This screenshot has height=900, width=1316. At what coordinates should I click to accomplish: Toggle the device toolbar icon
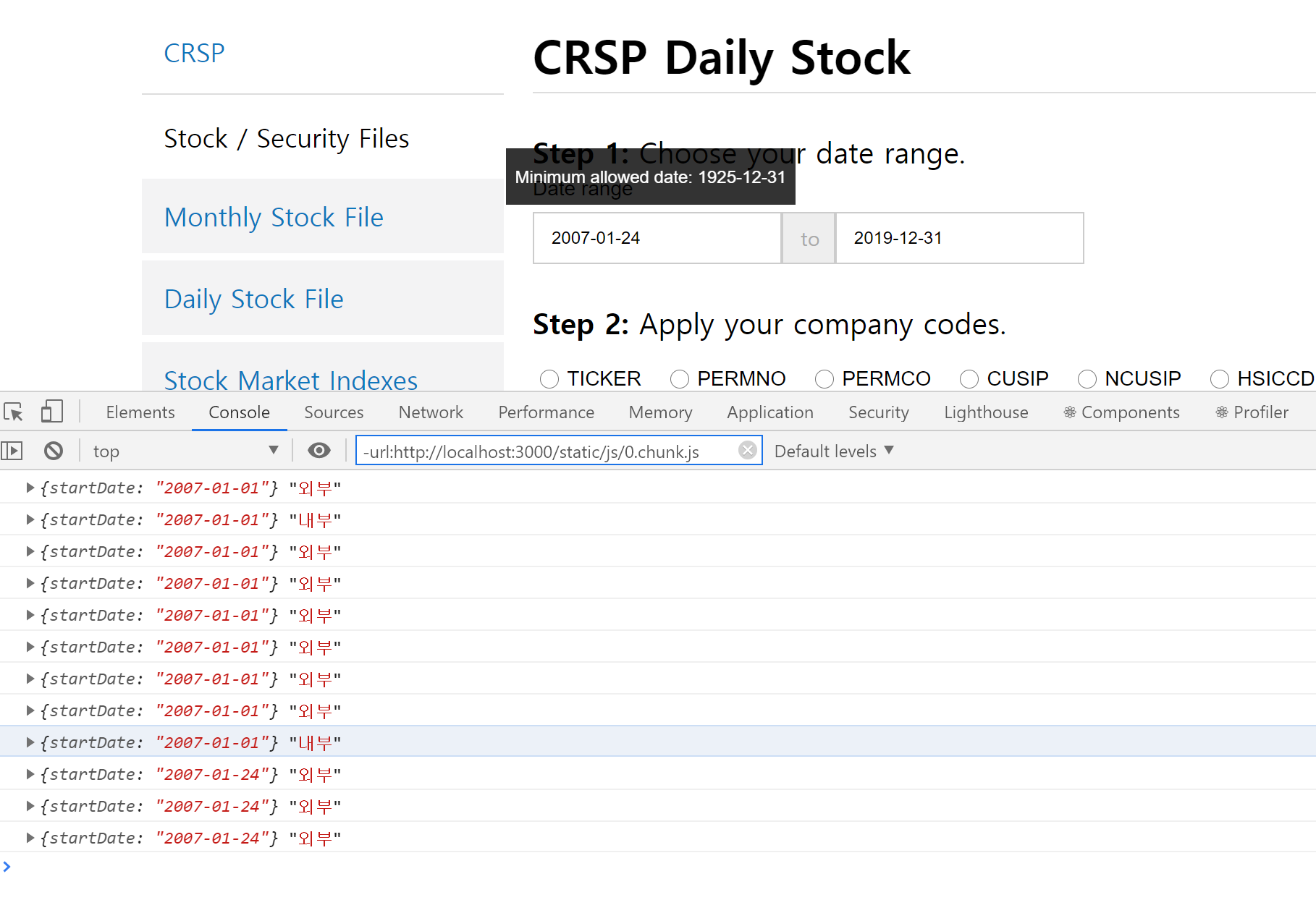51,412
